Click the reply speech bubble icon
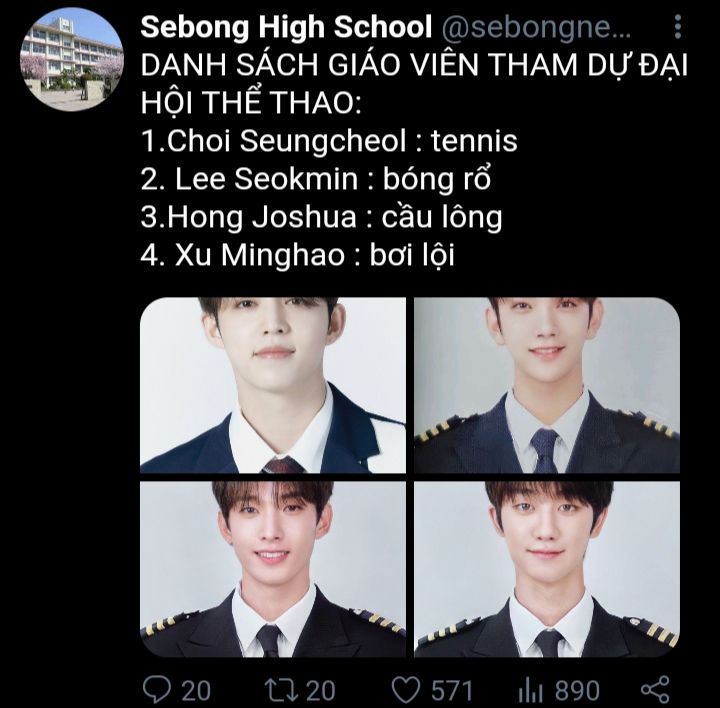The height and width of the screenshot is (708, 720). tap(157, 690)
